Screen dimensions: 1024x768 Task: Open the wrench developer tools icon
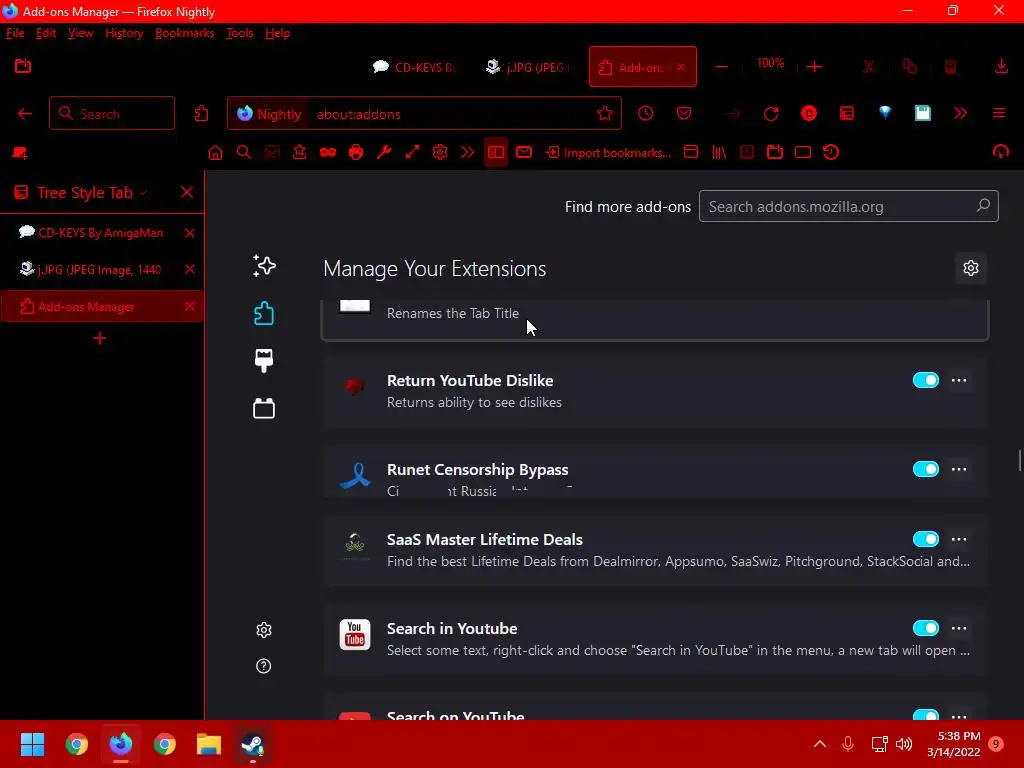[384, 153]
